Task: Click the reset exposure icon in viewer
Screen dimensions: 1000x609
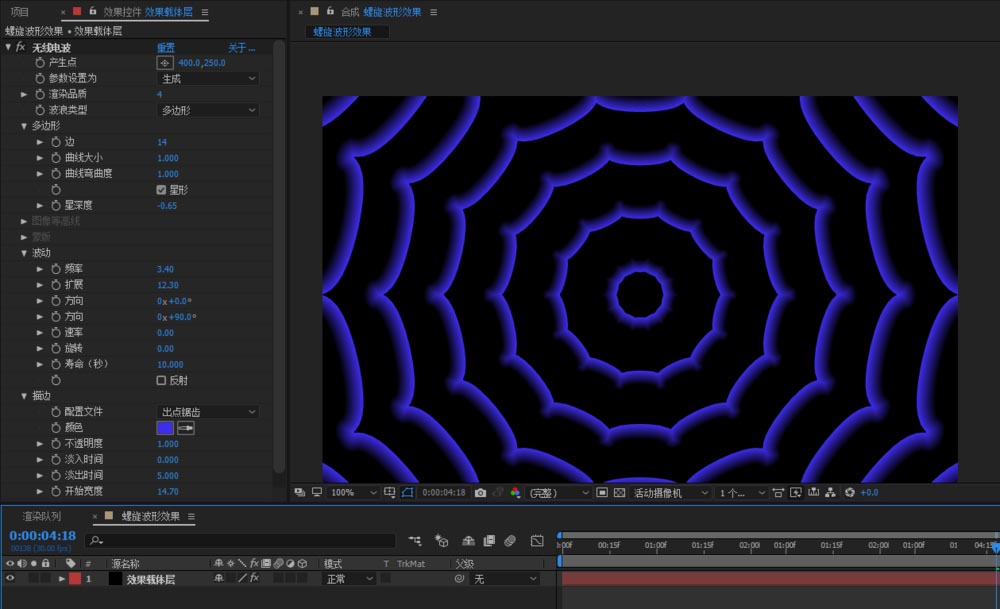Action: [850, 493]
